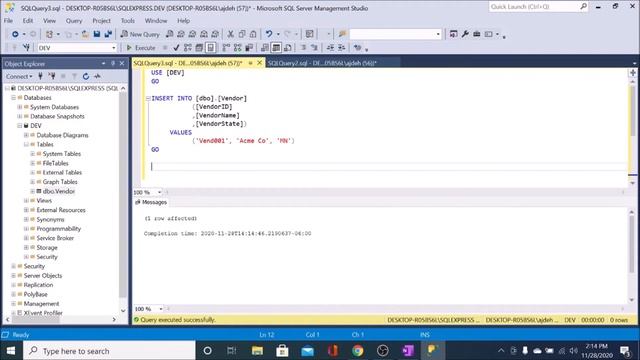This screenshot has width=640, height=360.
Task: Toggle Results to File icon
Action: click(x=288, y=48)
